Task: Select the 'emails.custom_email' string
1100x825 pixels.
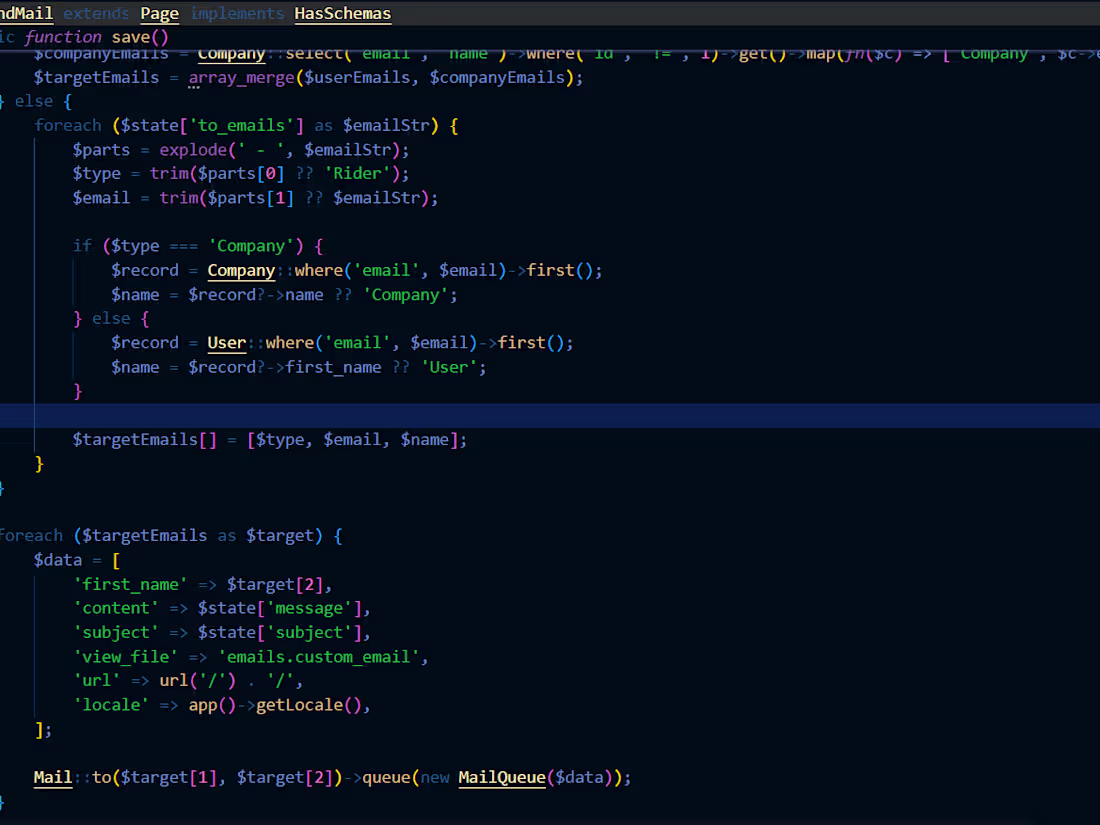Action: click(x=318, y=657)
